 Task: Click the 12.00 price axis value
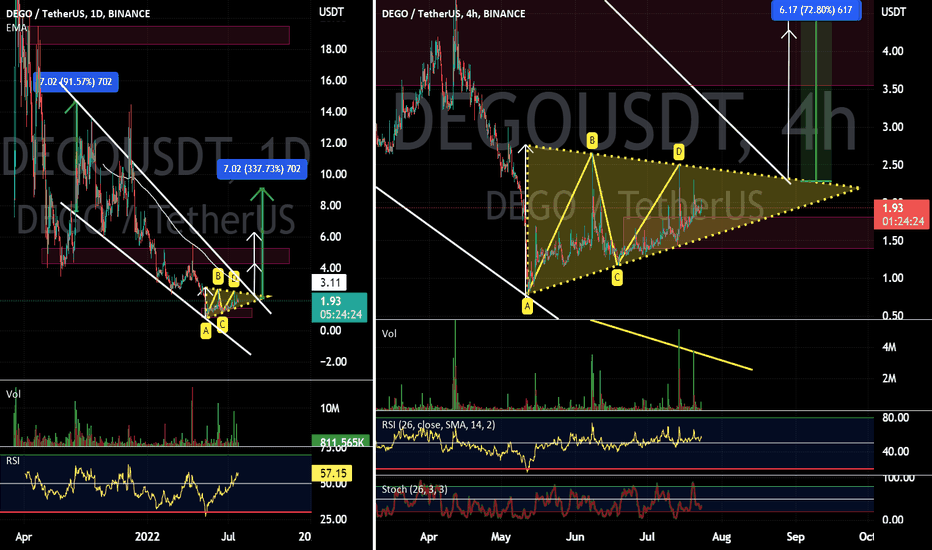tap(333, 143)
